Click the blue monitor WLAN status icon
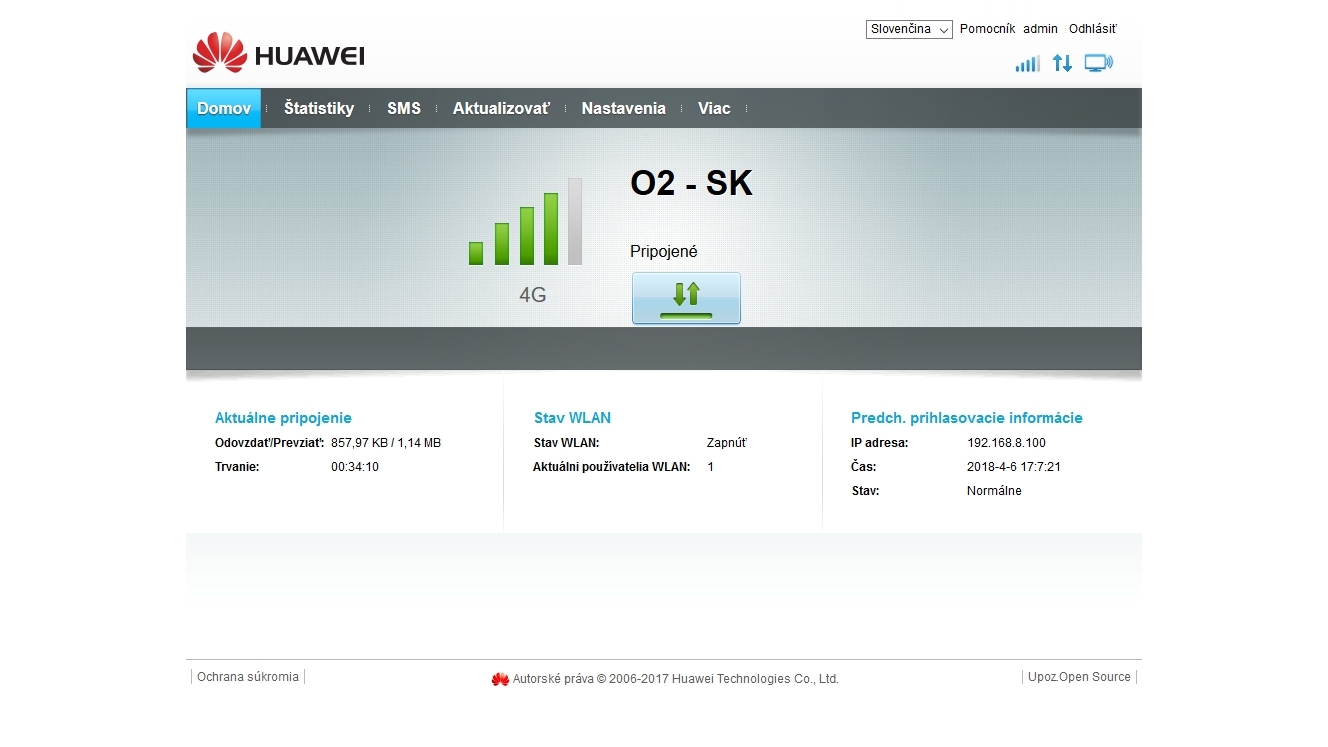 tap(1098, 64)
